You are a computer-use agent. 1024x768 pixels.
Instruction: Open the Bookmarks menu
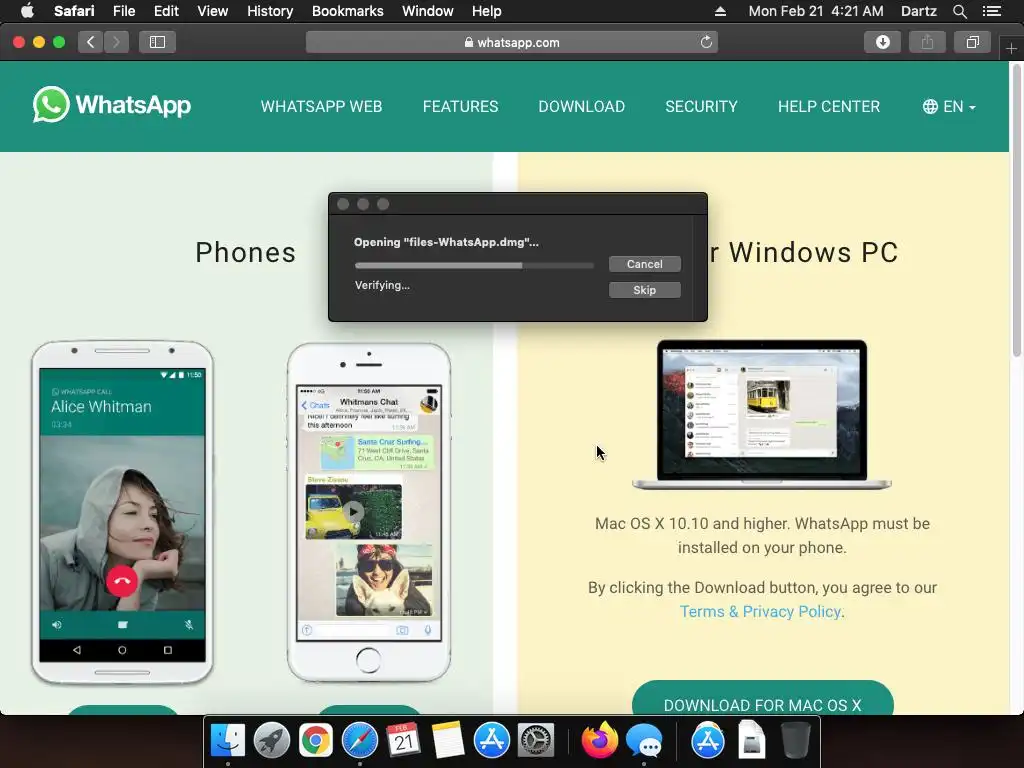pos(347,11)
